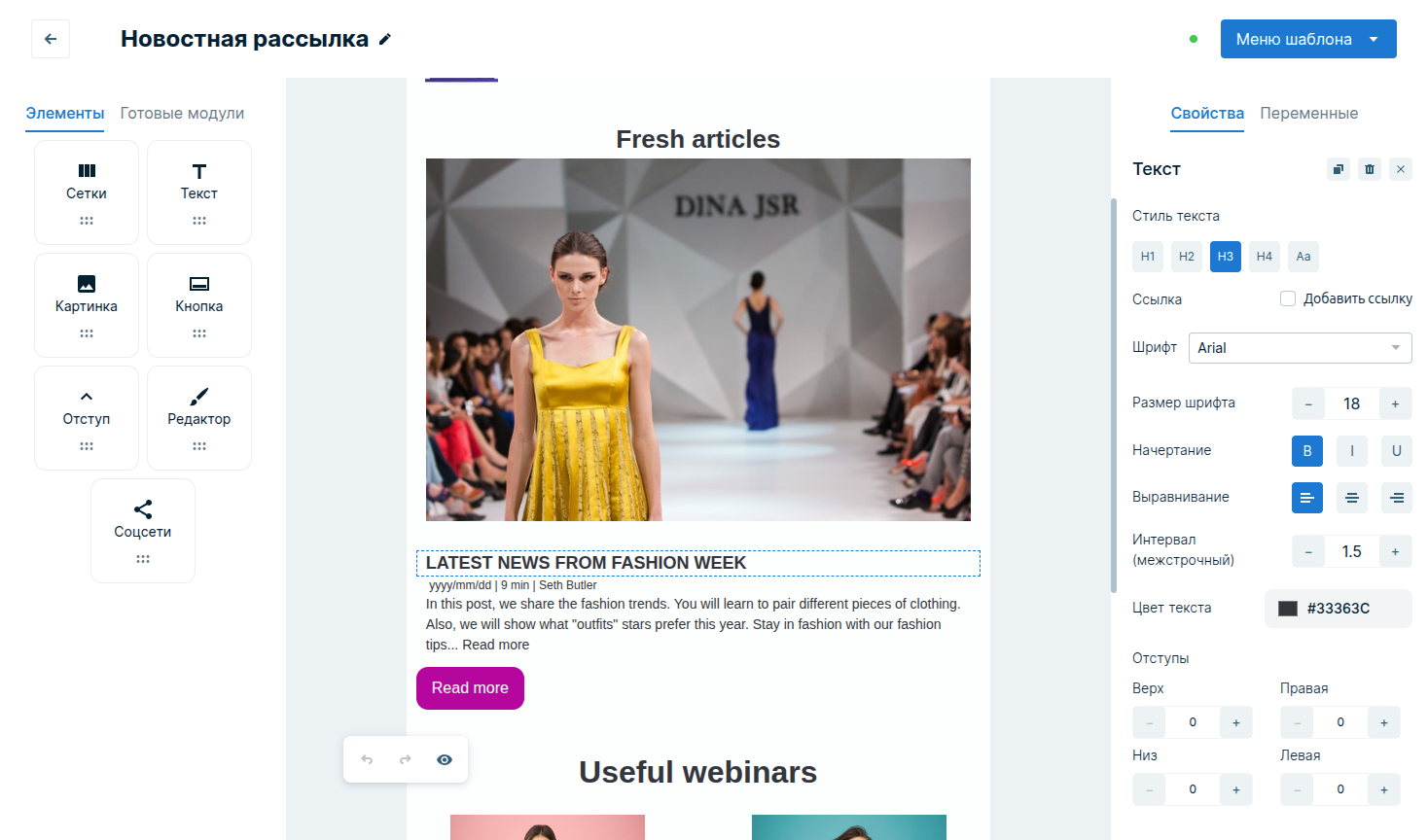Open preview with the eye icon
The height and width of the screenshot is (840, 1428).
pos(445,759)
